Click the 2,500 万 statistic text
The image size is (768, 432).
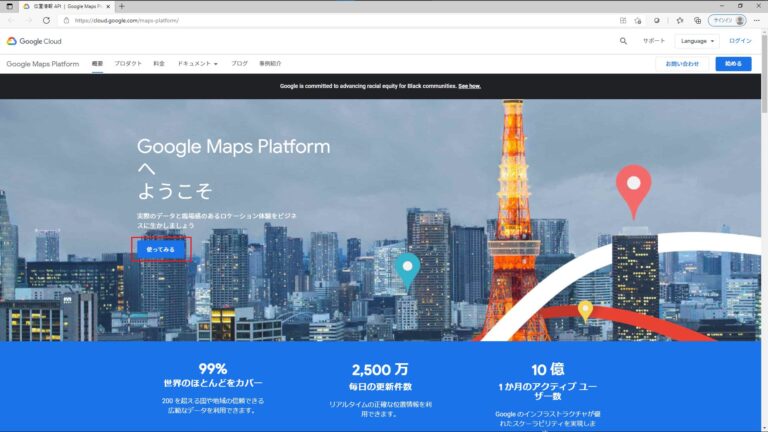click(x=380, y=370)
